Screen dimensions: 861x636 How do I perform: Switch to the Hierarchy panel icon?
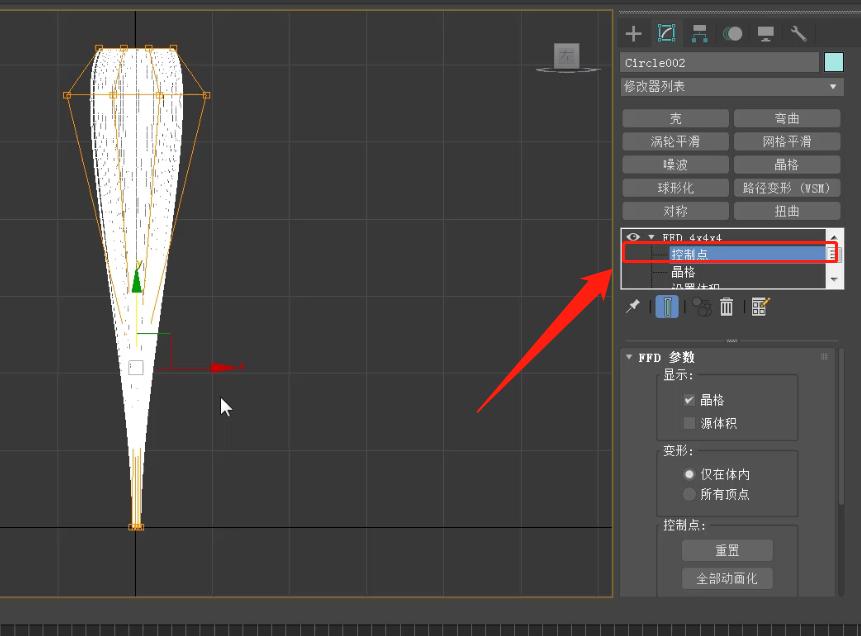click(x=699, y=34)
